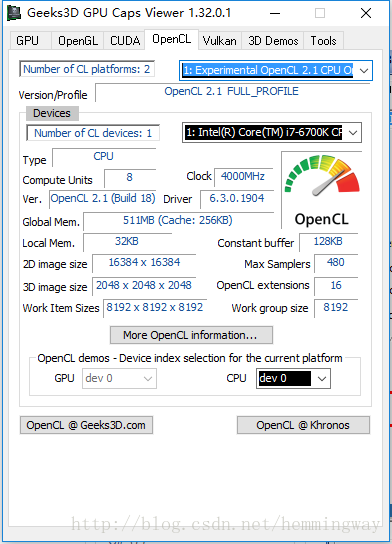Select the OpenCL tab
The height and width of the screenshot is (544, 392).
point(171,39)
